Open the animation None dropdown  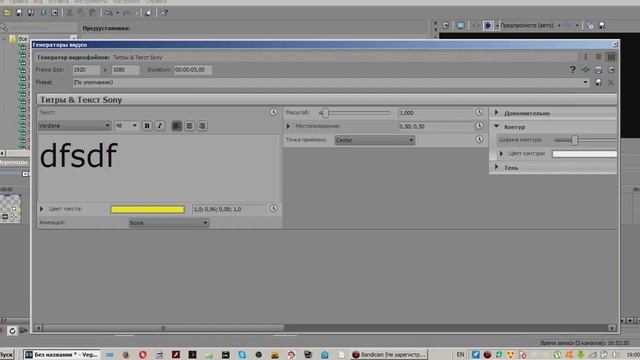click(x=169, y=223)
